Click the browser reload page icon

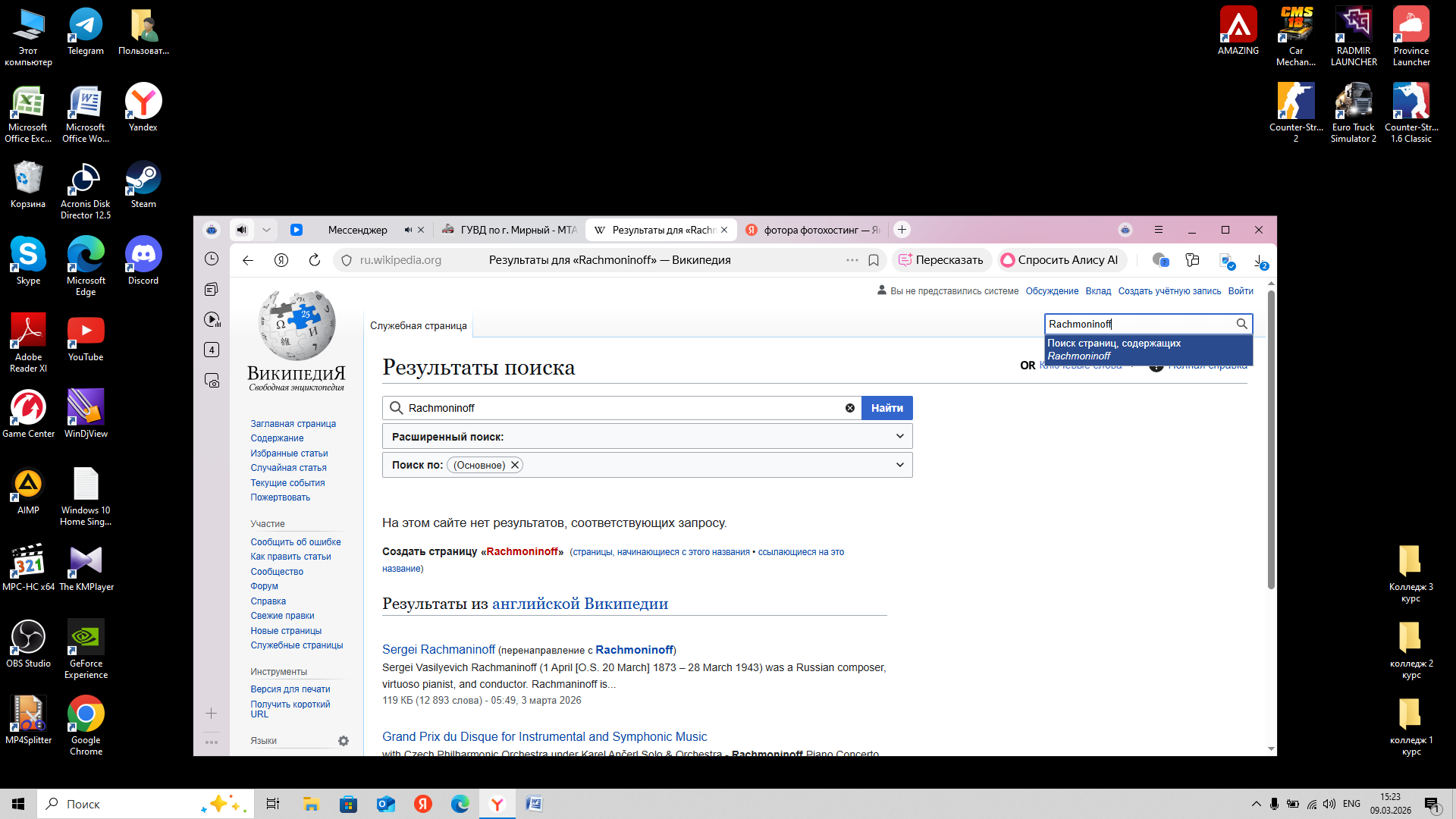click(315, 260)
